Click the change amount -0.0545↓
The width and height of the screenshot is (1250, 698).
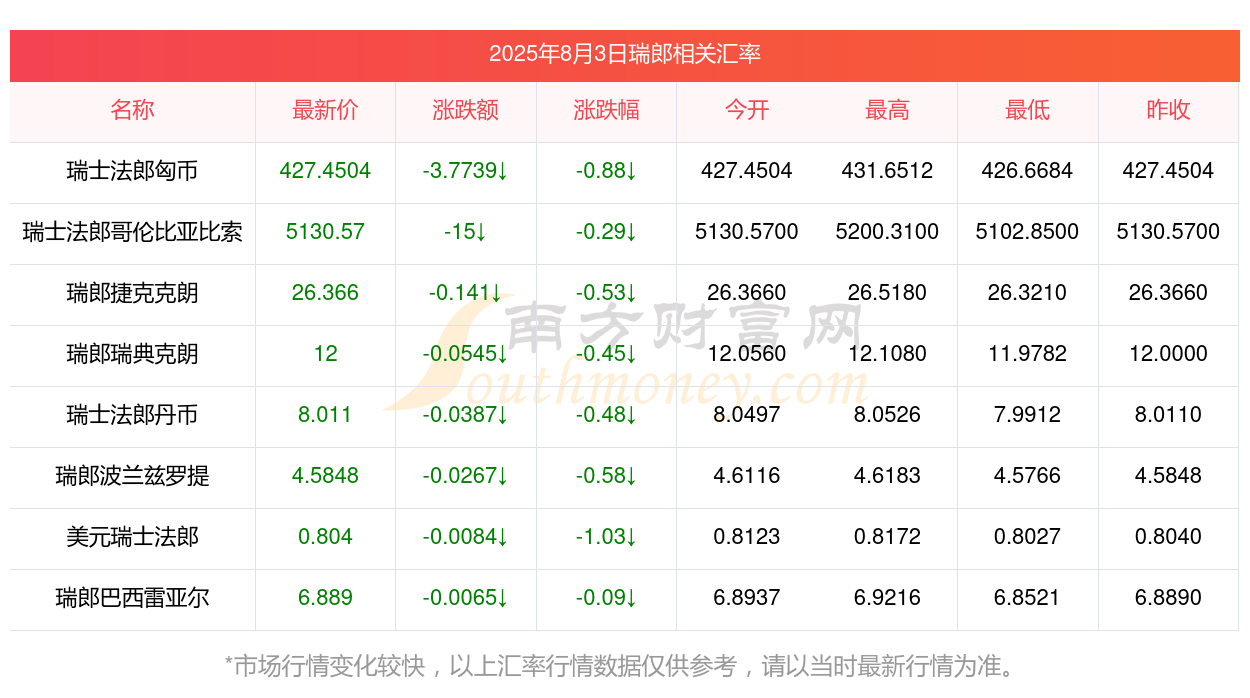point(466,354)
